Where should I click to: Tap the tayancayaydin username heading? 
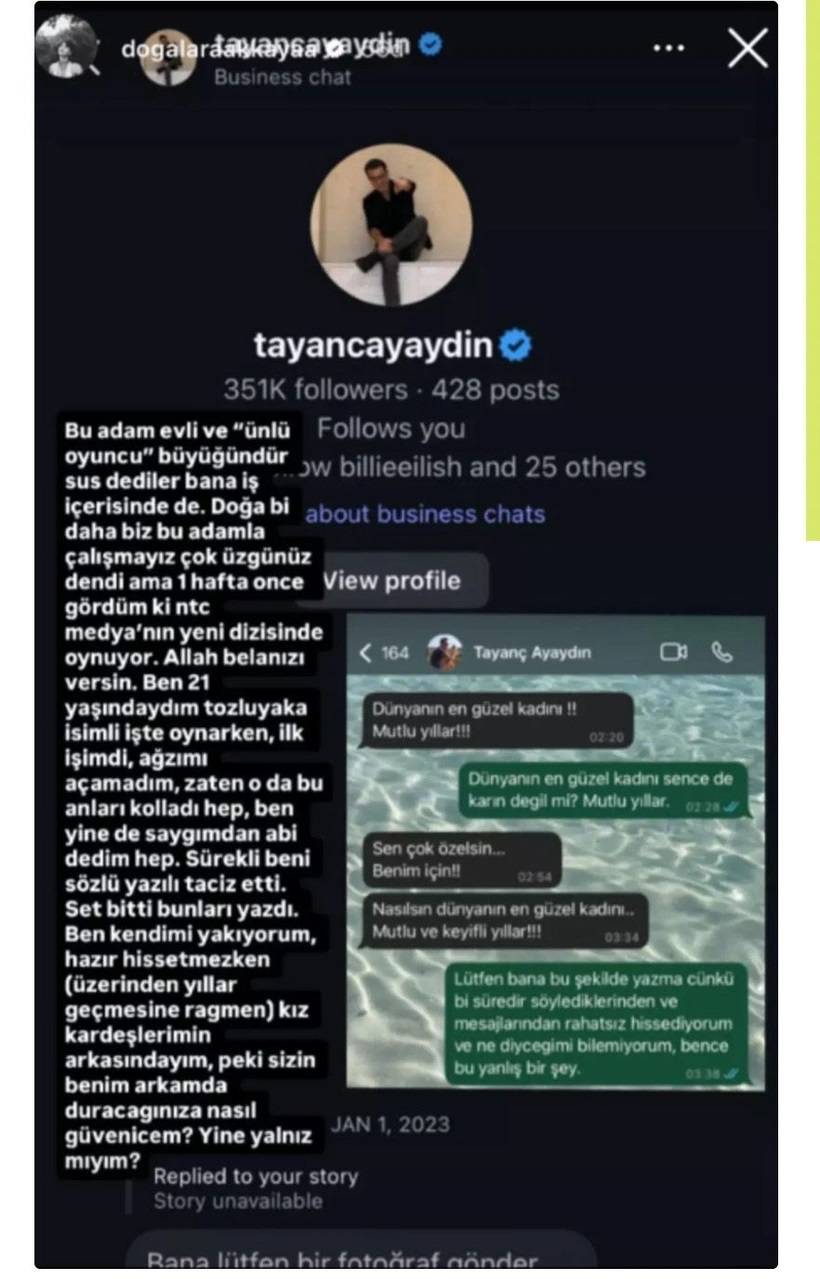(x=374, y=346)
